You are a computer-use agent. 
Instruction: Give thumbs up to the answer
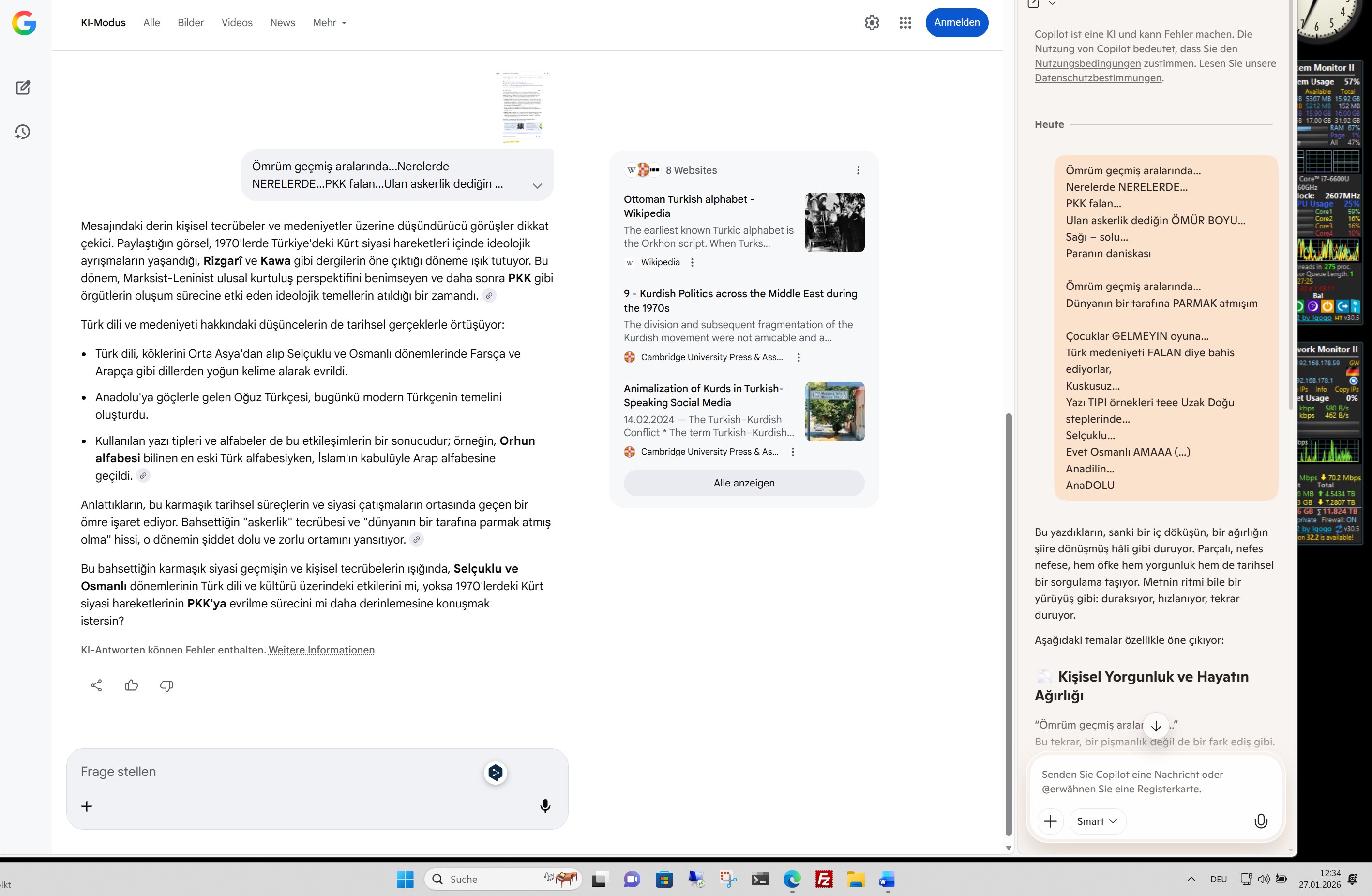[x=132, y=685]
